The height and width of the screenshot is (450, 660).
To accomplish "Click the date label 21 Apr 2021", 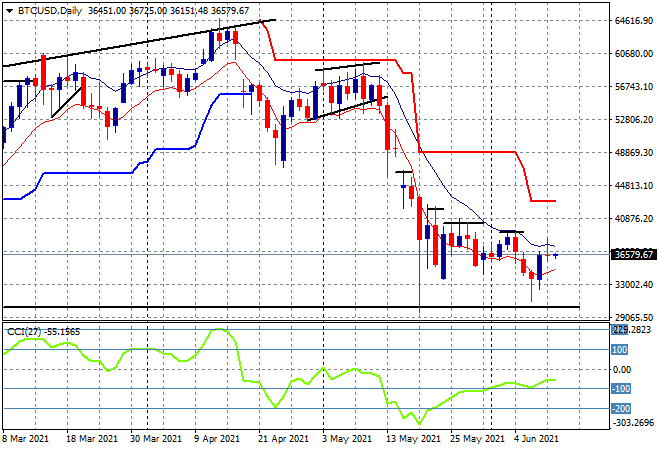I will [x=284, y=439].
